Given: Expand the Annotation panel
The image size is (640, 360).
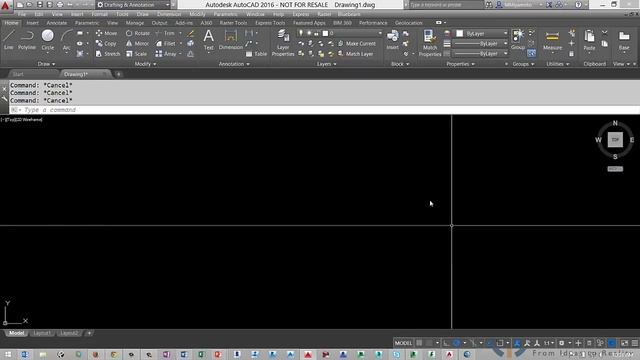Looking at the screenshot, I should 234,64.
